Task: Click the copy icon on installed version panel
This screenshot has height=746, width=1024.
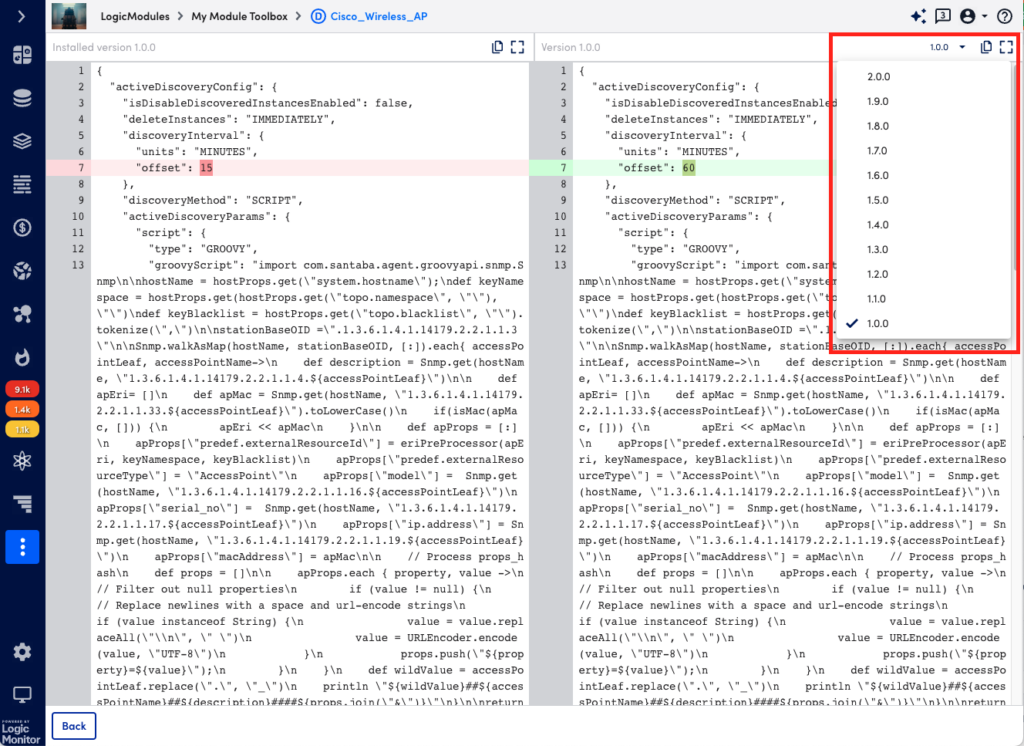Action: point(497,47)
